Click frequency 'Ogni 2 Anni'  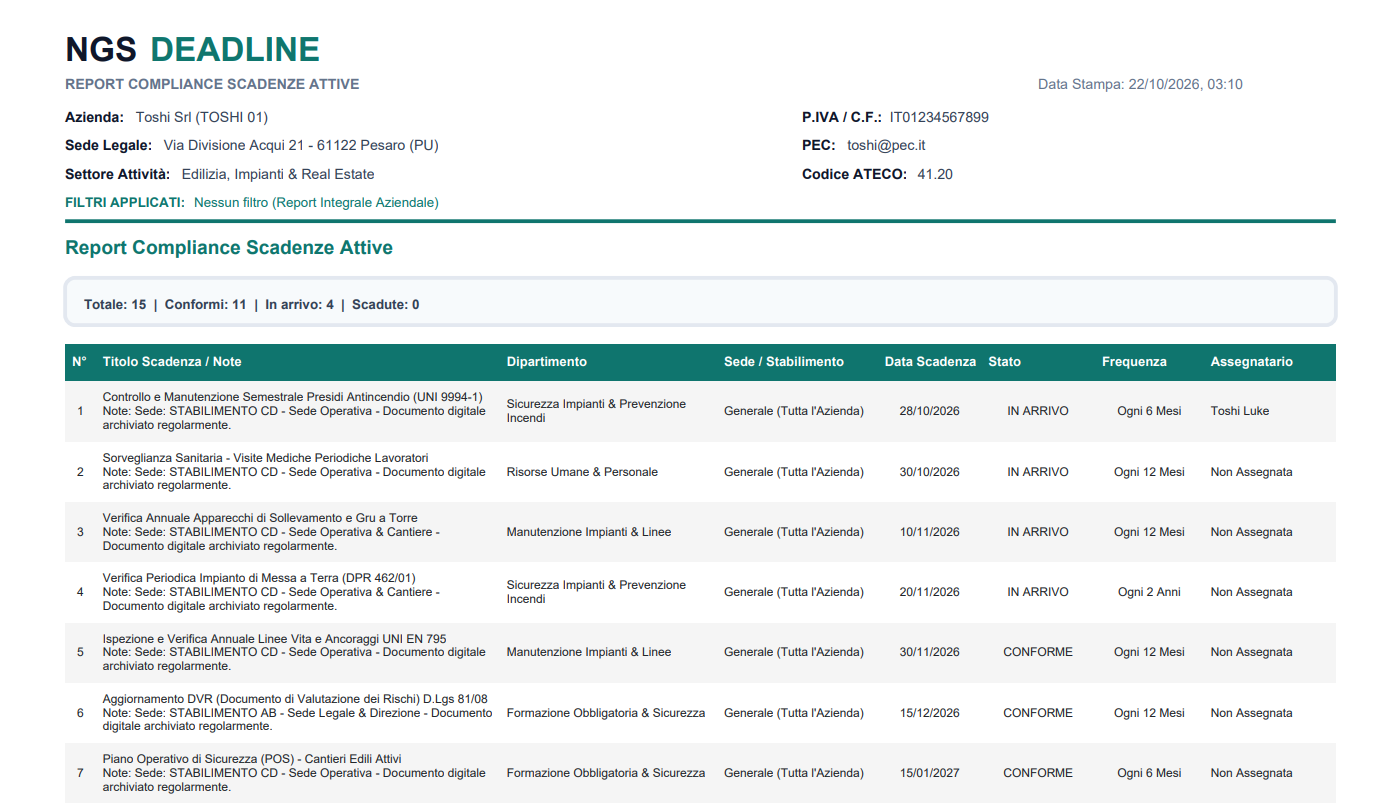click(x=1149, y=592)
